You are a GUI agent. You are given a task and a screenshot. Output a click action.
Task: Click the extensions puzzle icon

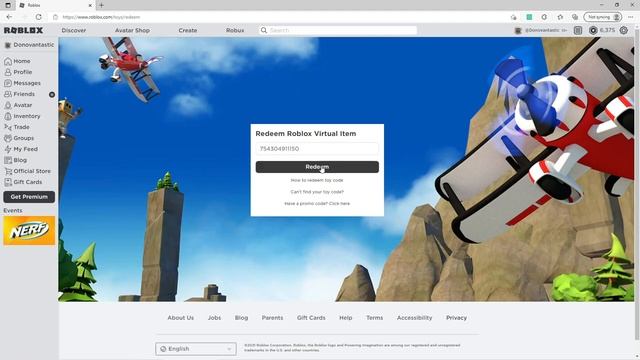pyautogui.click(x=544, y=17)
